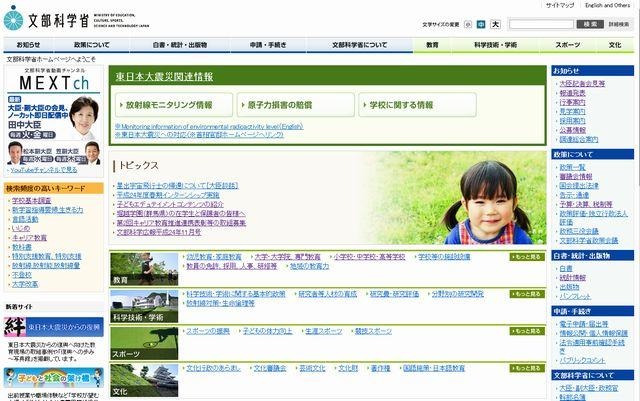
Task: Set font size to large (大)
Action: [495, 25]
